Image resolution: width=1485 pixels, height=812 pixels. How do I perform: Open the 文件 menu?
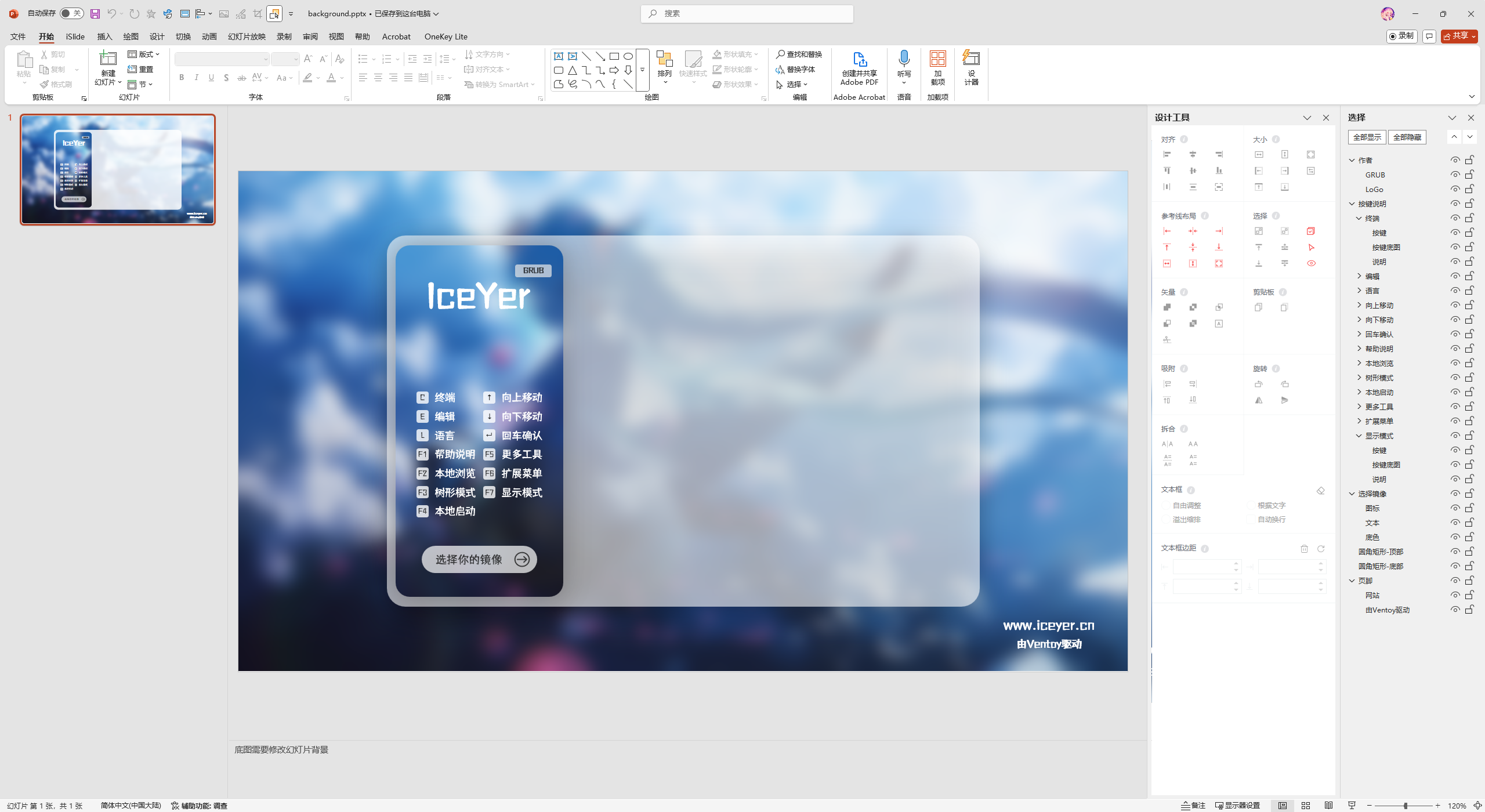click(x=18, y=37)
